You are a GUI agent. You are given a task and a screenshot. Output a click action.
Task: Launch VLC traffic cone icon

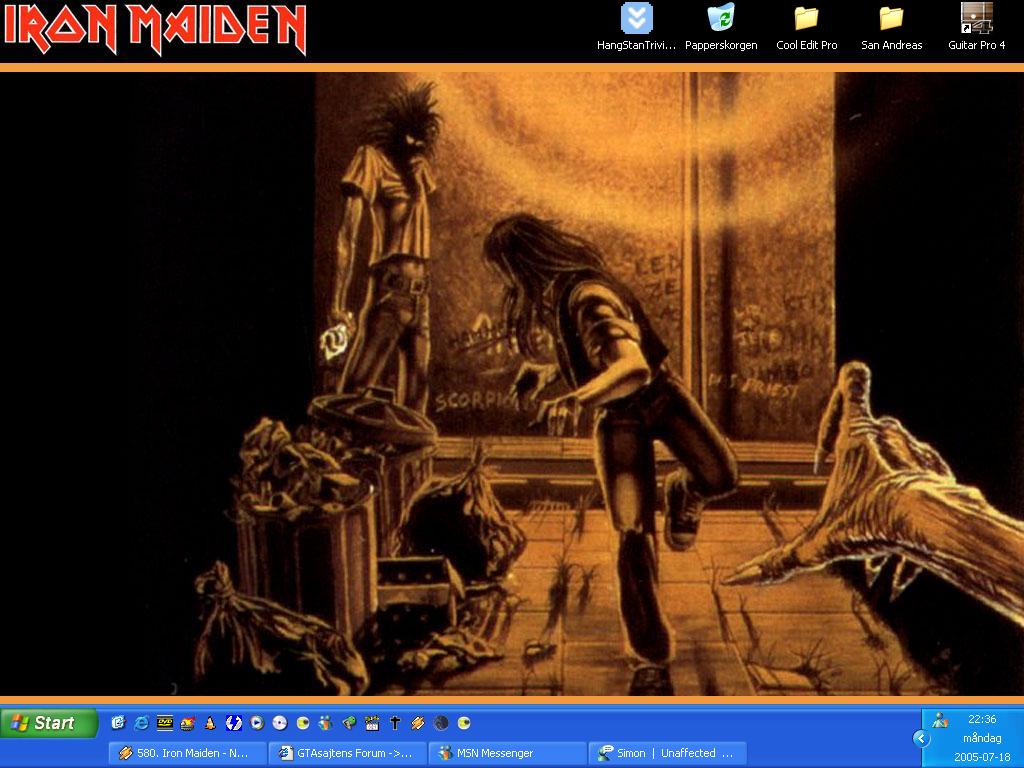tap(210, 723)
